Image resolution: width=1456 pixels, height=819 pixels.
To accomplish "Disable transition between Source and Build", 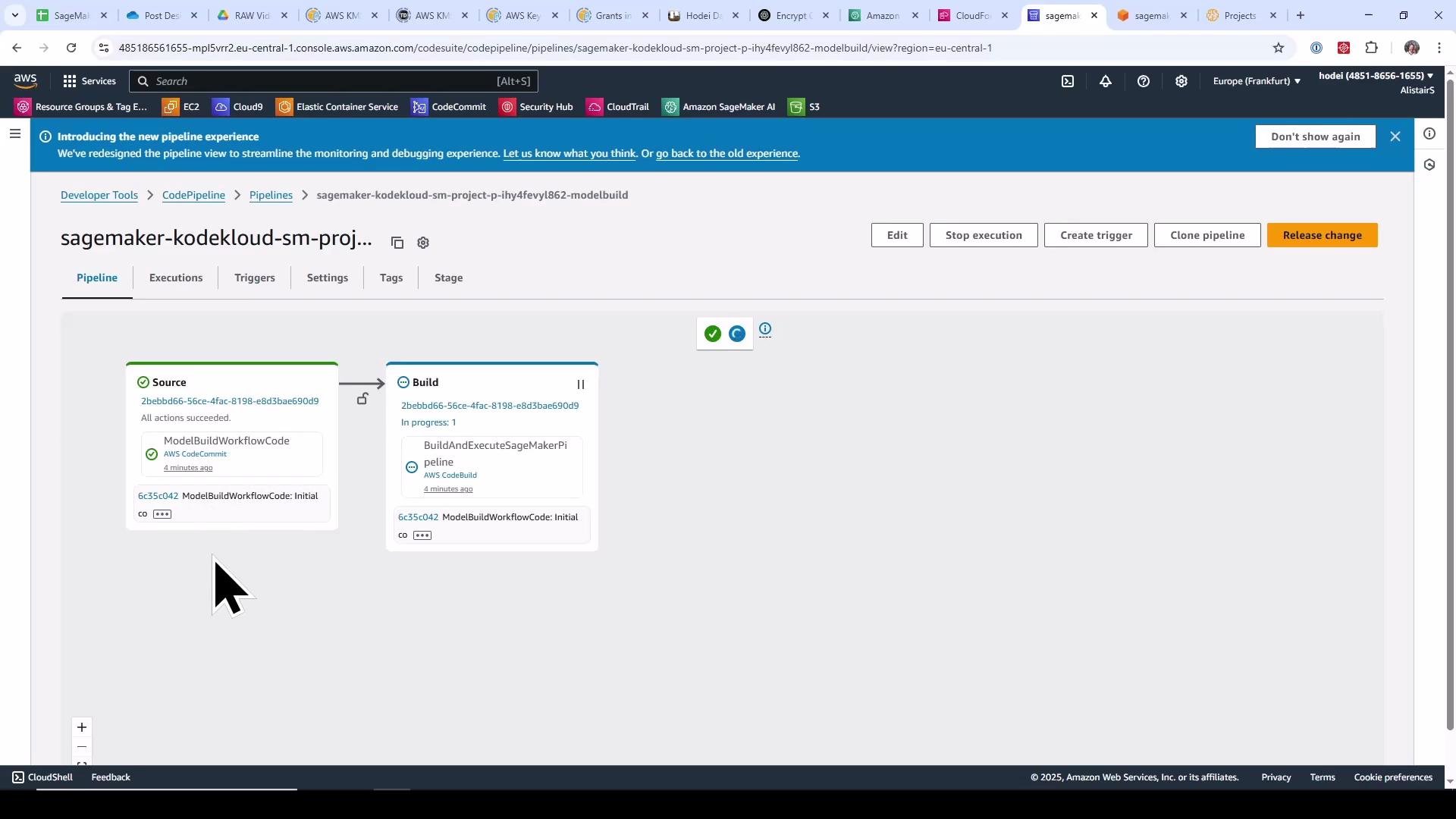I will coord(362,399).
